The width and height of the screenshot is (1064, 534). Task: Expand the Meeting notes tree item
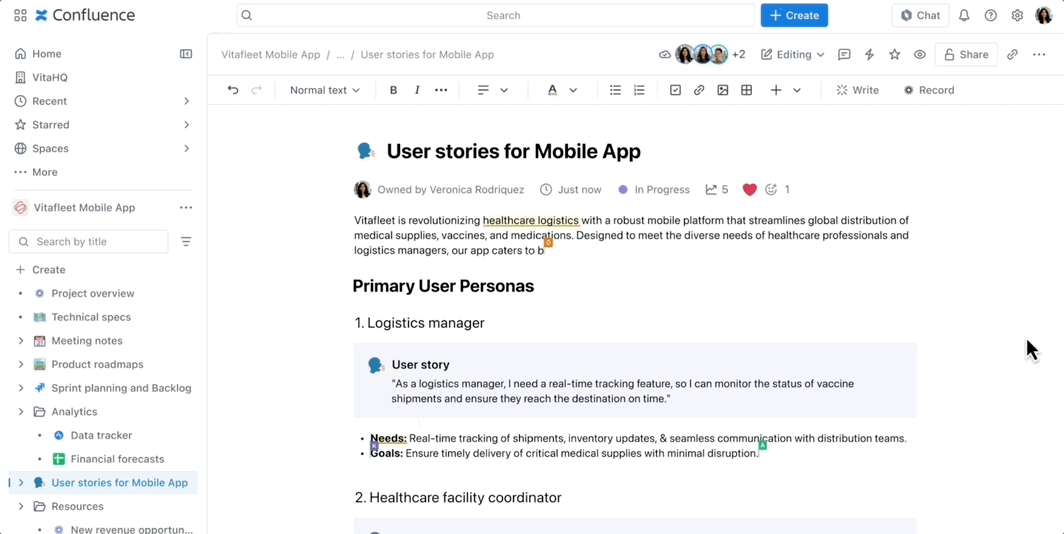tap(21, 341)
